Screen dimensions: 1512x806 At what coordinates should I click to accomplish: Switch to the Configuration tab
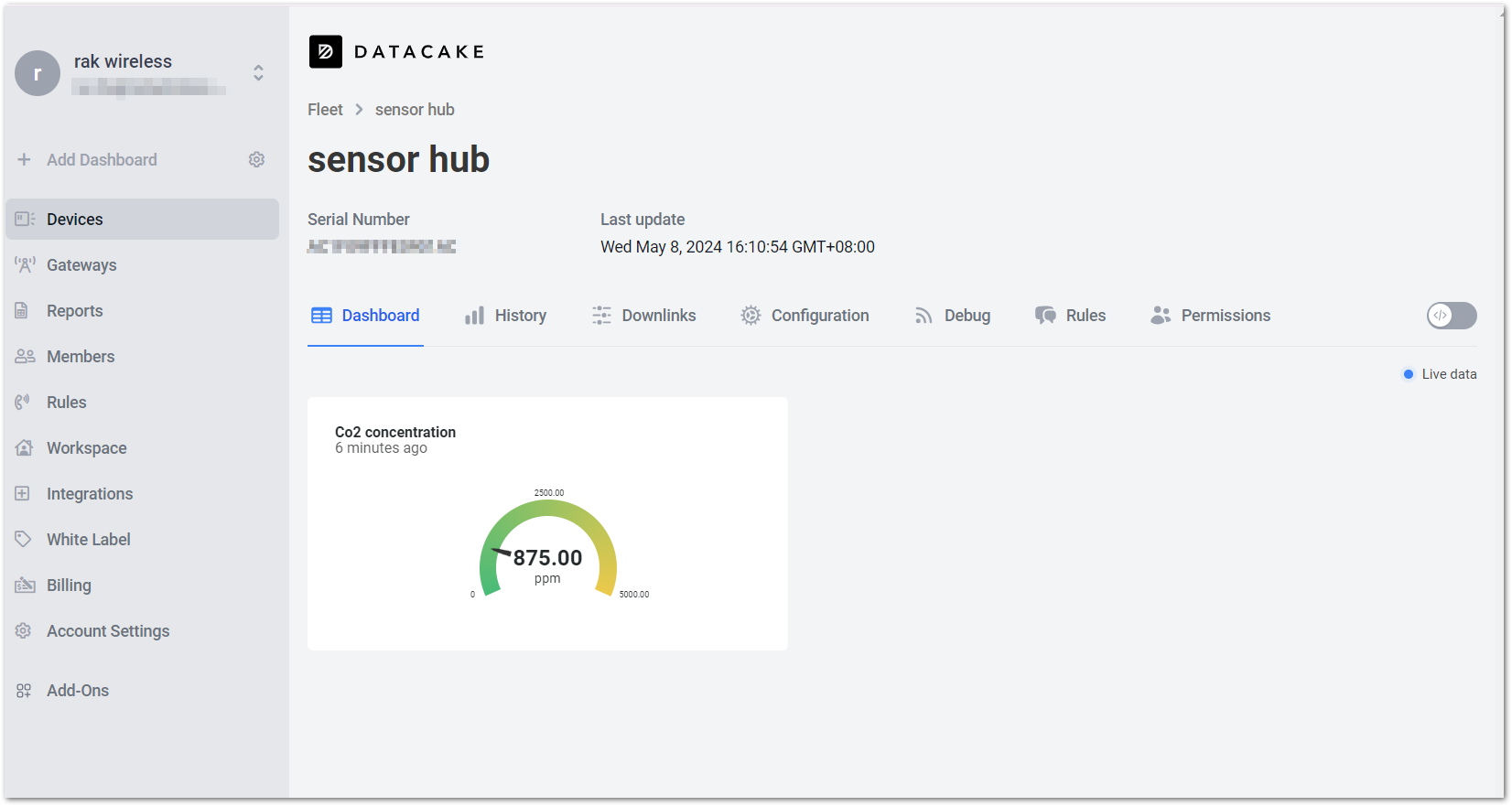pyautogui.click(x=805, y=316)
